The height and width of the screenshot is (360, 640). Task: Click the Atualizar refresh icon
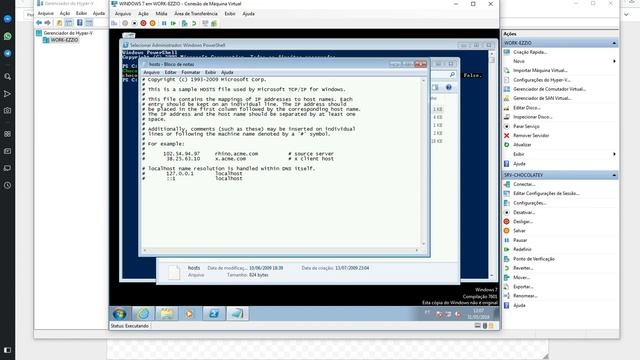click(507, 145)
